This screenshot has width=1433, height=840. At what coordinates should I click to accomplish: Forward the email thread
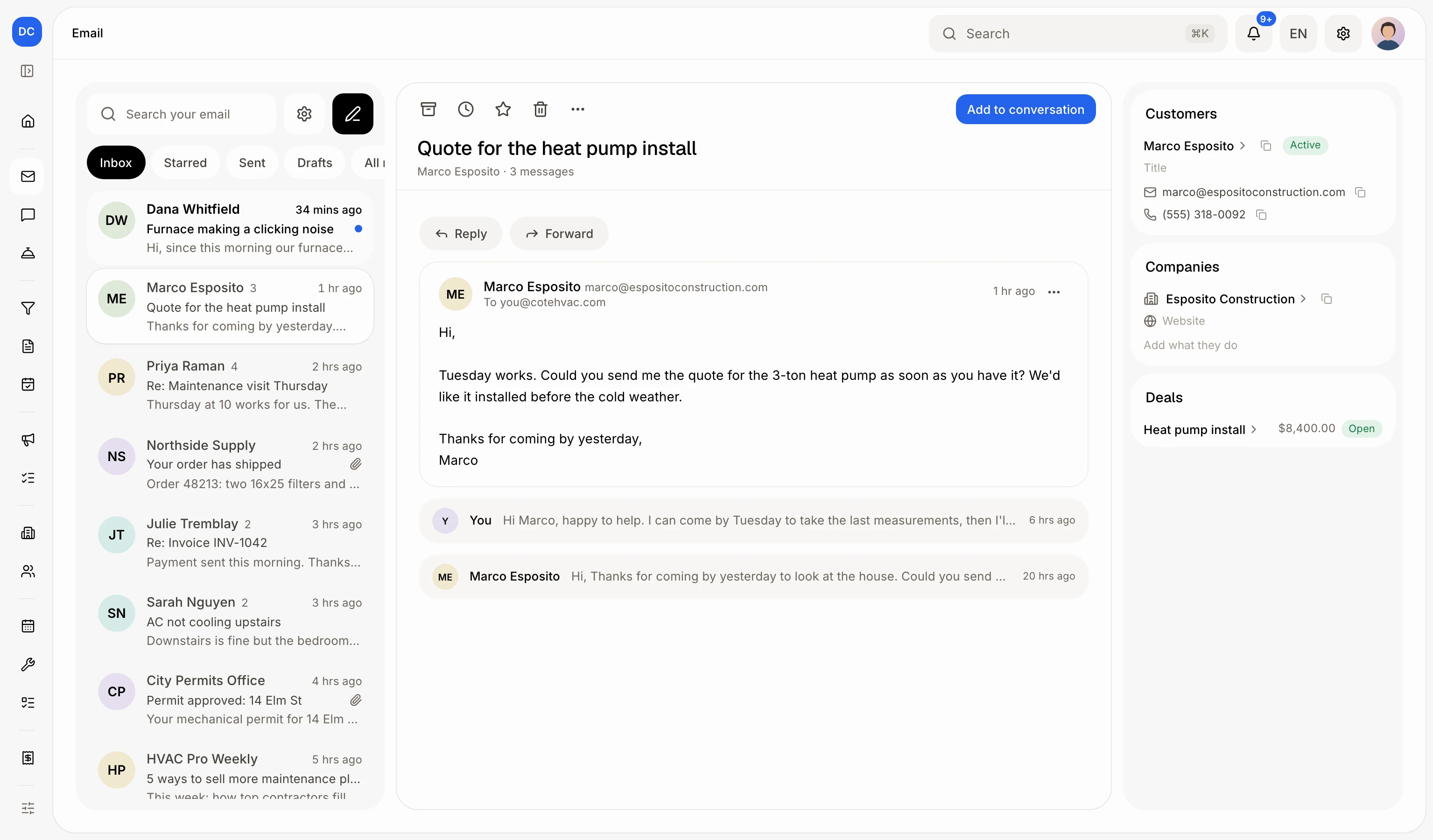(x=559, y=234)
